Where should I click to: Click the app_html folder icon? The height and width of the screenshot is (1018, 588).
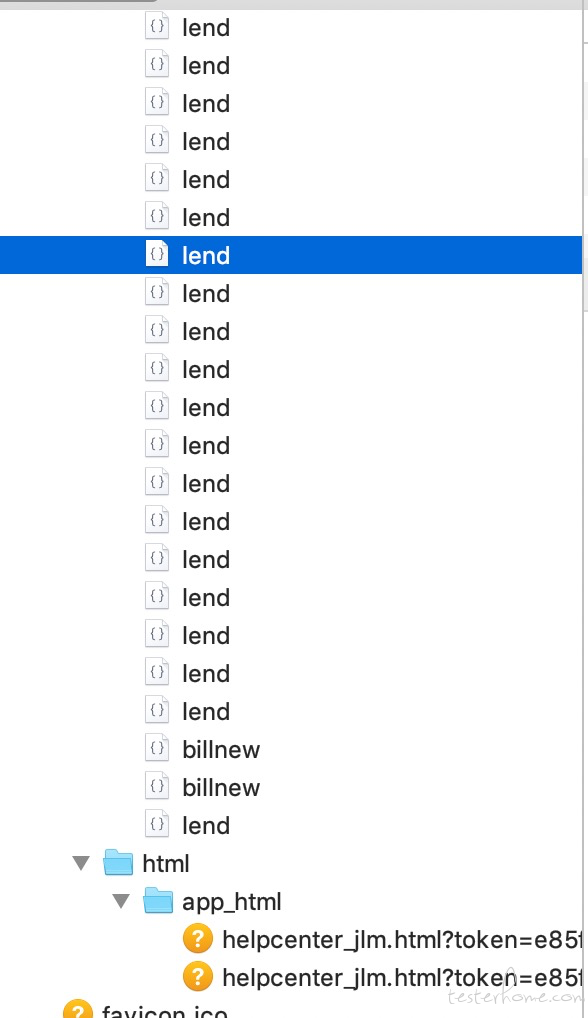click(158, 900)
